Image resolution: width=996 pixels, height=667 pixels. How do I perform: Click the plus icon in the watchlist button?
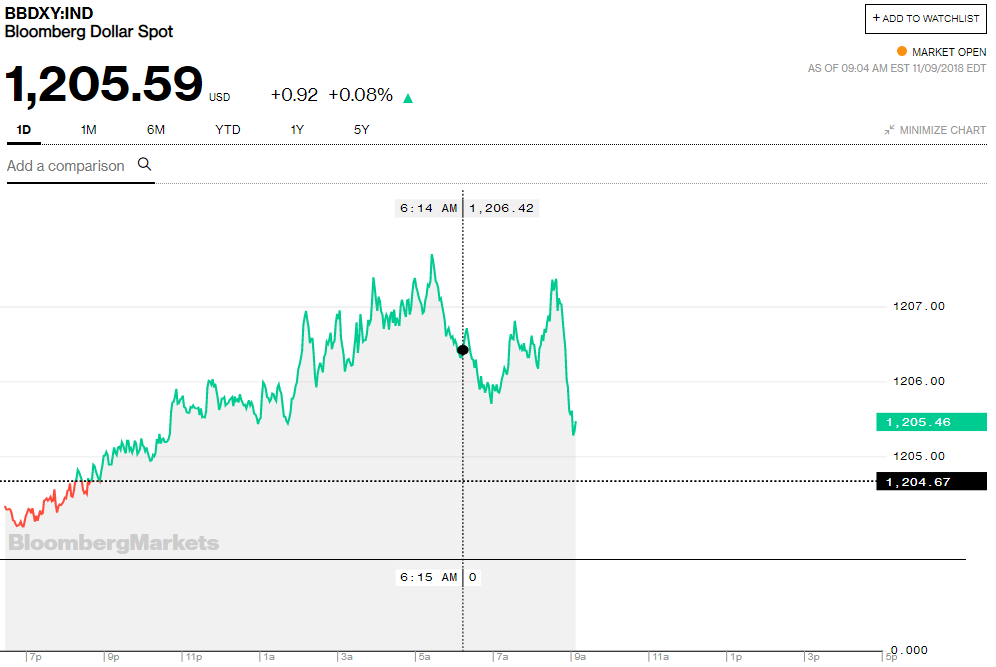tap(877, 18)
